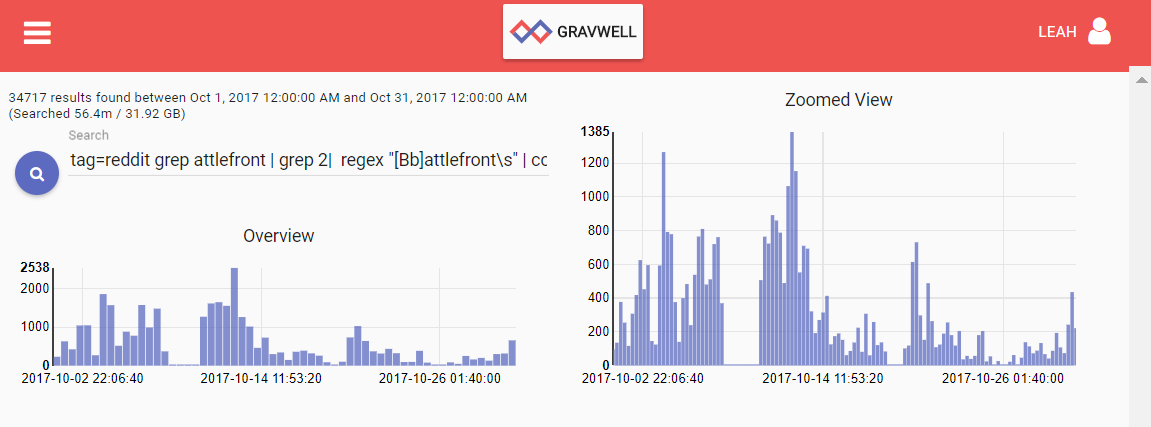This screenshot has width=1151, height=427.
Task: Click the Overview chart title
Action: coord(278,236)
